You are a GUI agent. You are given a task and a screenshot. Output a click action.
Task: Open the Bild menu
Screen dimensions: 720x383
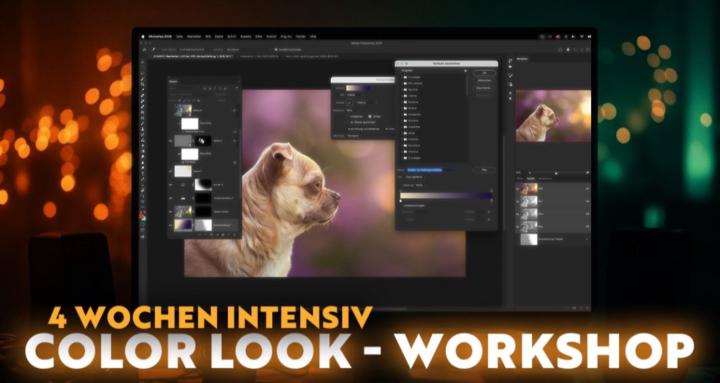tap(208, 36)
